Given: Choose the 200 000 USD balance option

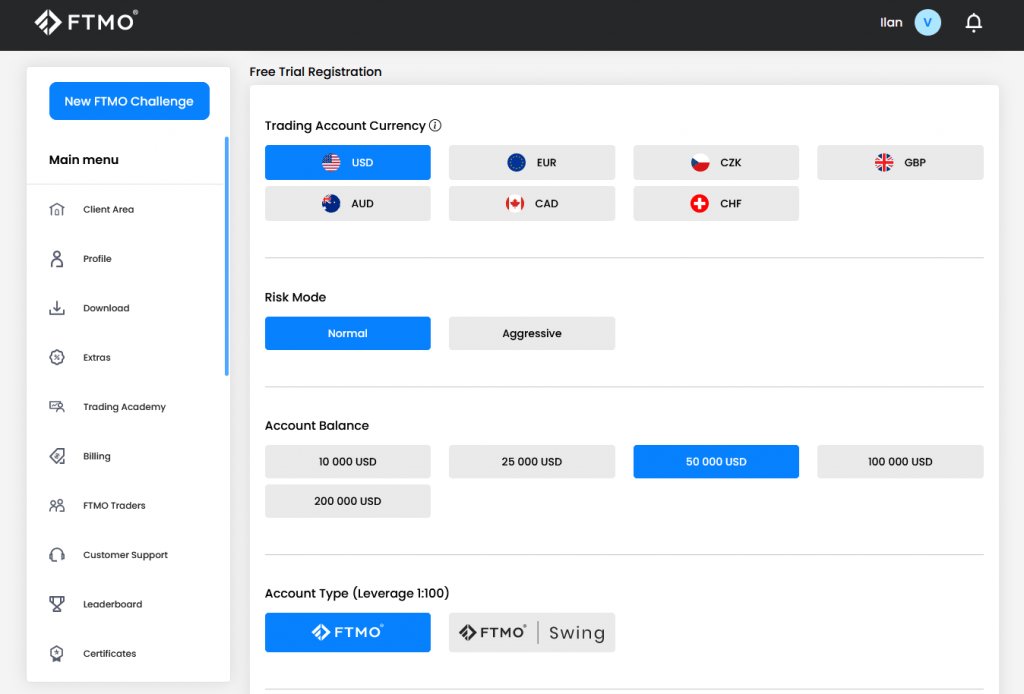Looking at the screenshot, I should pyautogui.click(x=347, y=501).
